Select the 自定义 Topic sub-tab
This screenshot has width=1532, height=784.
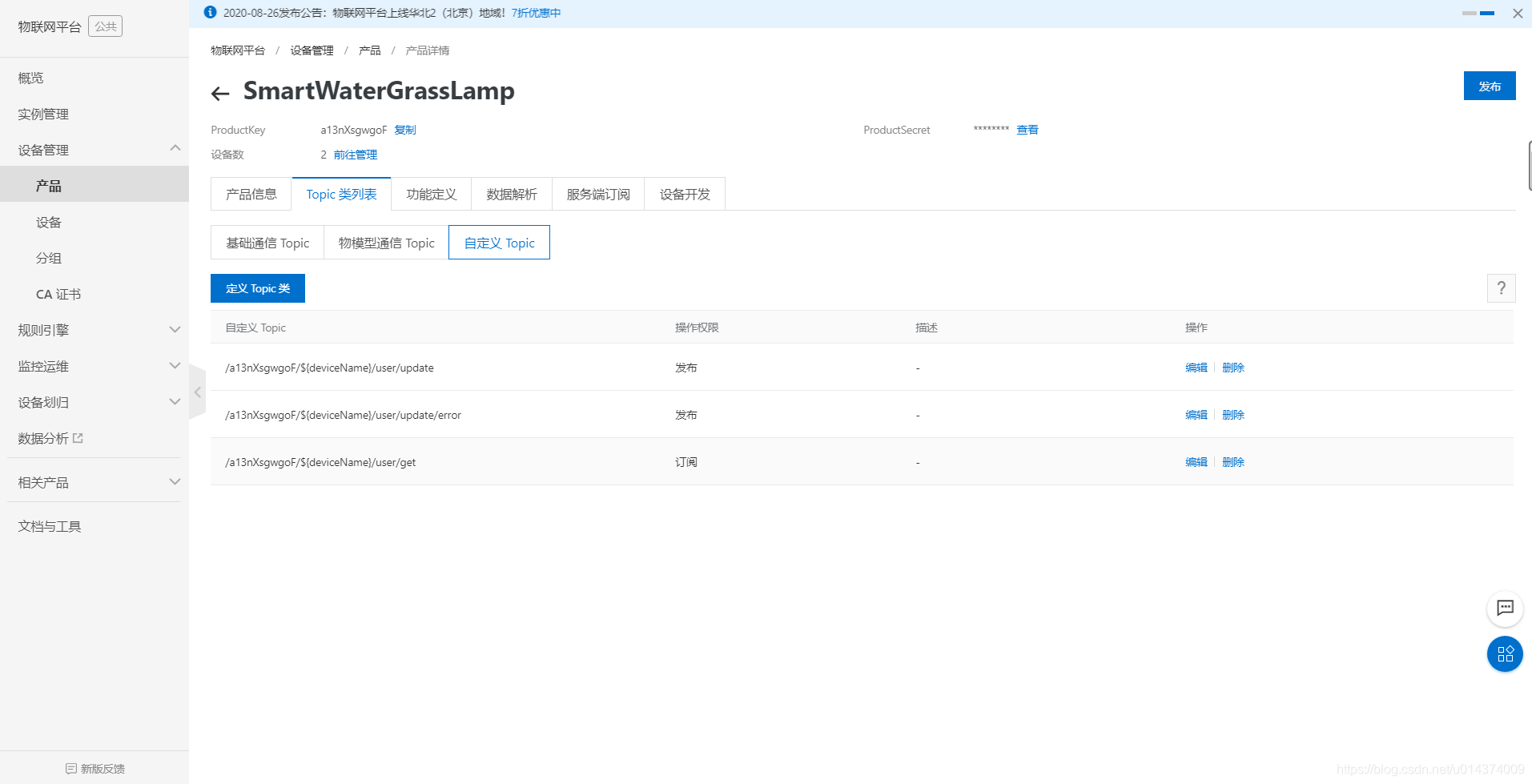[x=499, y=243]
